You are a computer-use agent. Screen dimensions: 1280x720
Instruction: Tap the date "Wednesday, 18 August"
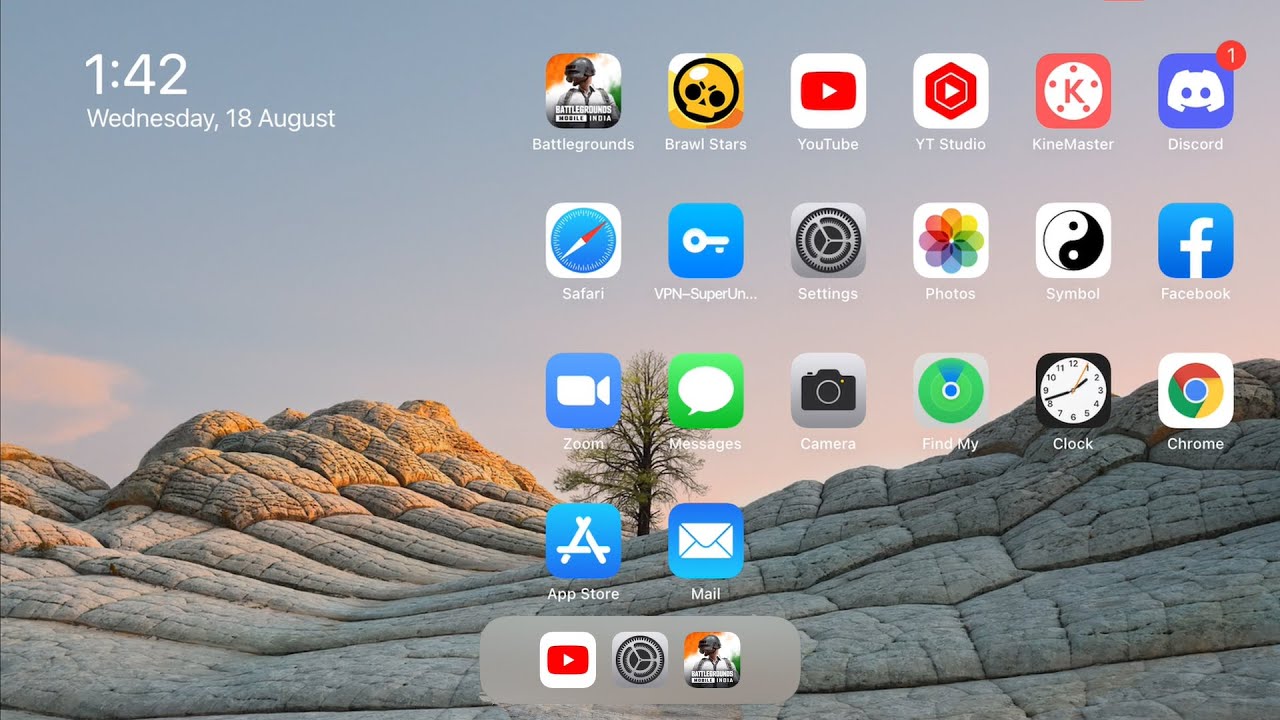click(211, 119)
